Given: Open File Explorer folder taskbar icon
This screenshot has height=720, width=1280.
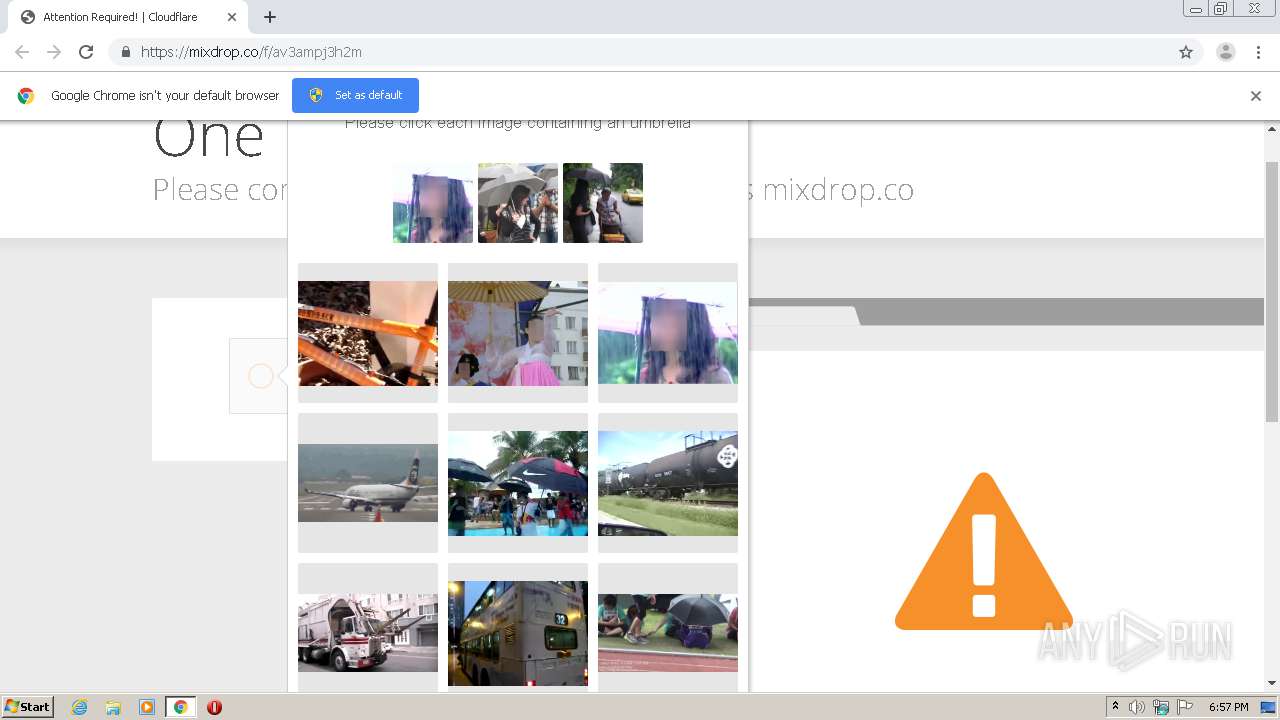Looking at the screenshot, I should click(x=113, y=707).
